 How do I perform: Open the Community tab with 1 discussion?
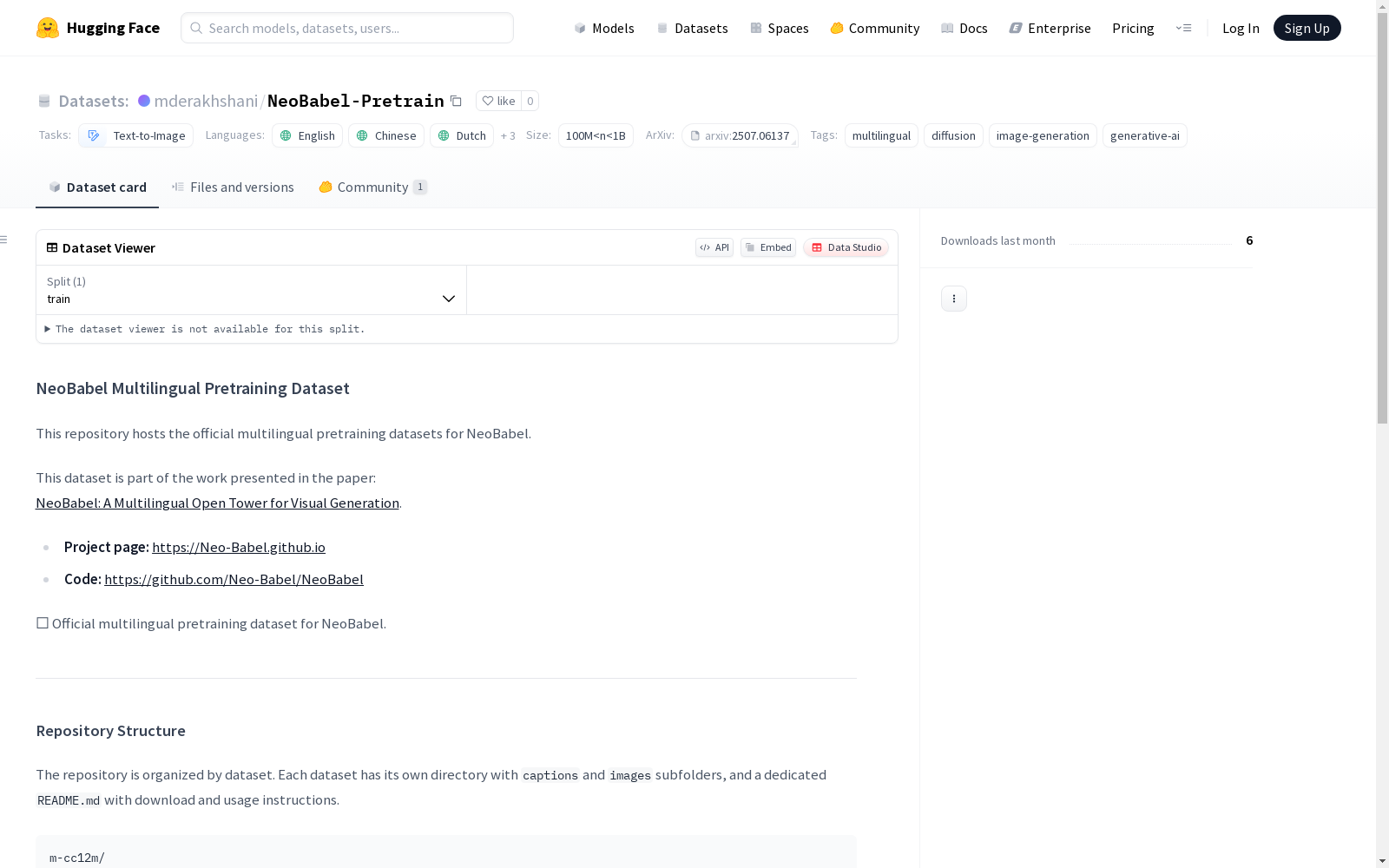pyautogui.click(x=373, y=187)
